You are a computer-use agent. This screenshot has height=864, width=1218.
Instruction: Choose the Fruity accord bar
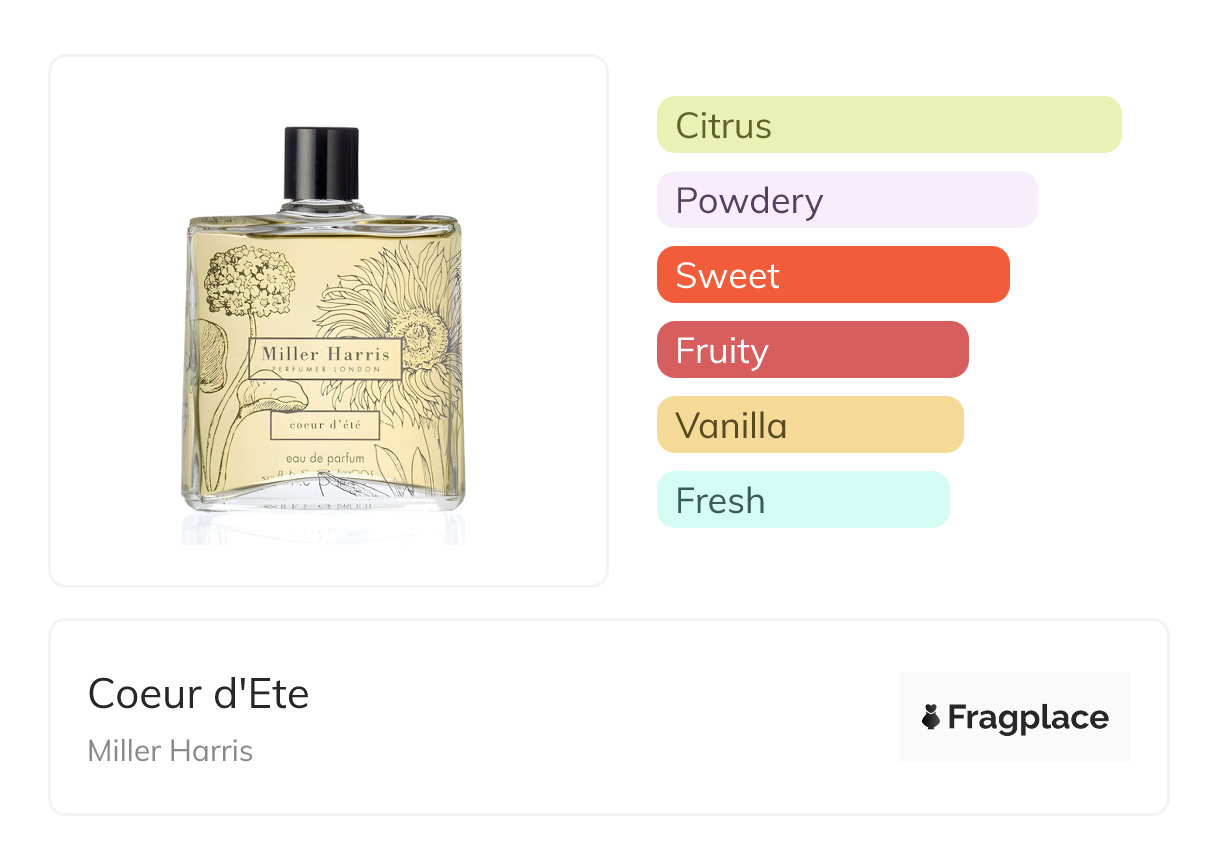point(812,350)
